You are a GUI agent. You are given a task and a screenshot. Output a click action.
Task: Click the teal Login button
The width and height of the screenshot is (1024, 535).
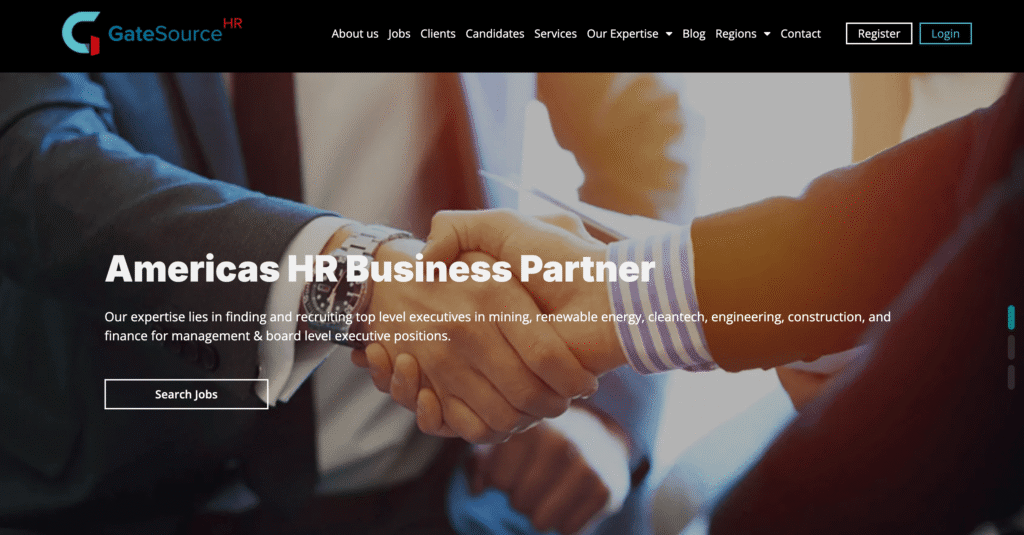pyautogui.click(x=945, y=33)
